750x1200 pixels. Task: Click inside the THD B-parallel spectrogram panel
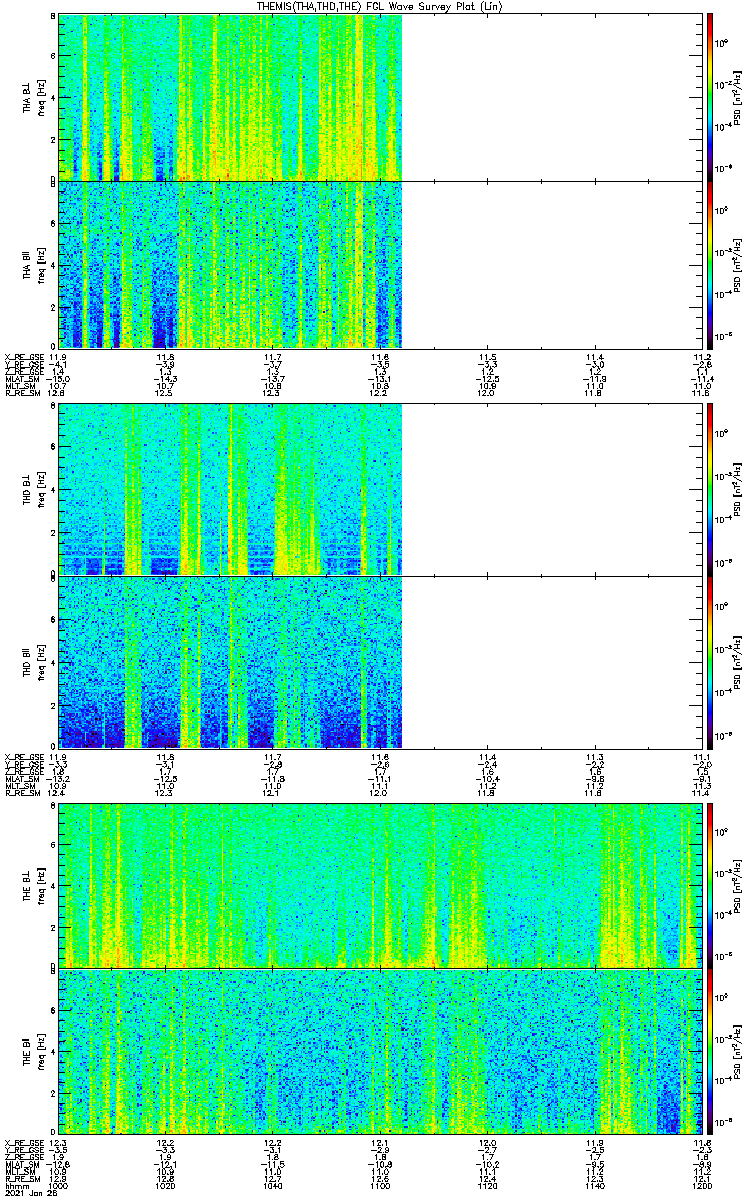tap(380, 661)
